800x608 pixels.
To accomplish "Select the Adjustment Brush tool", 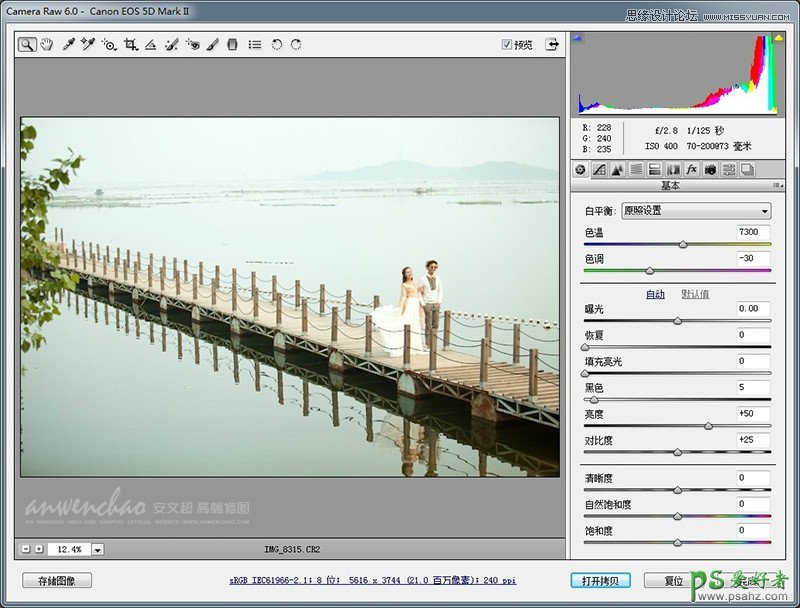I will pyautogui.click(x=213, y=45).
